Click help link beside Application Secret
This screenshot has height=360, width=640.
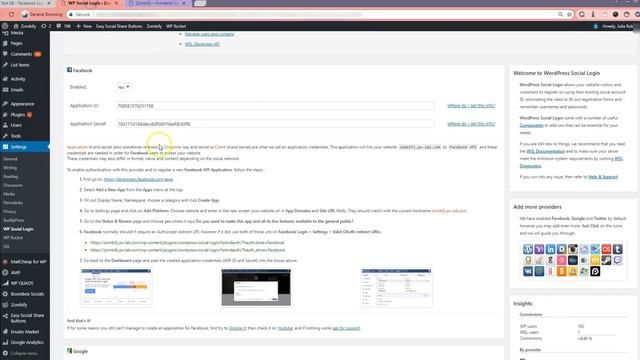pyautogui.click(x=471, y=124)
